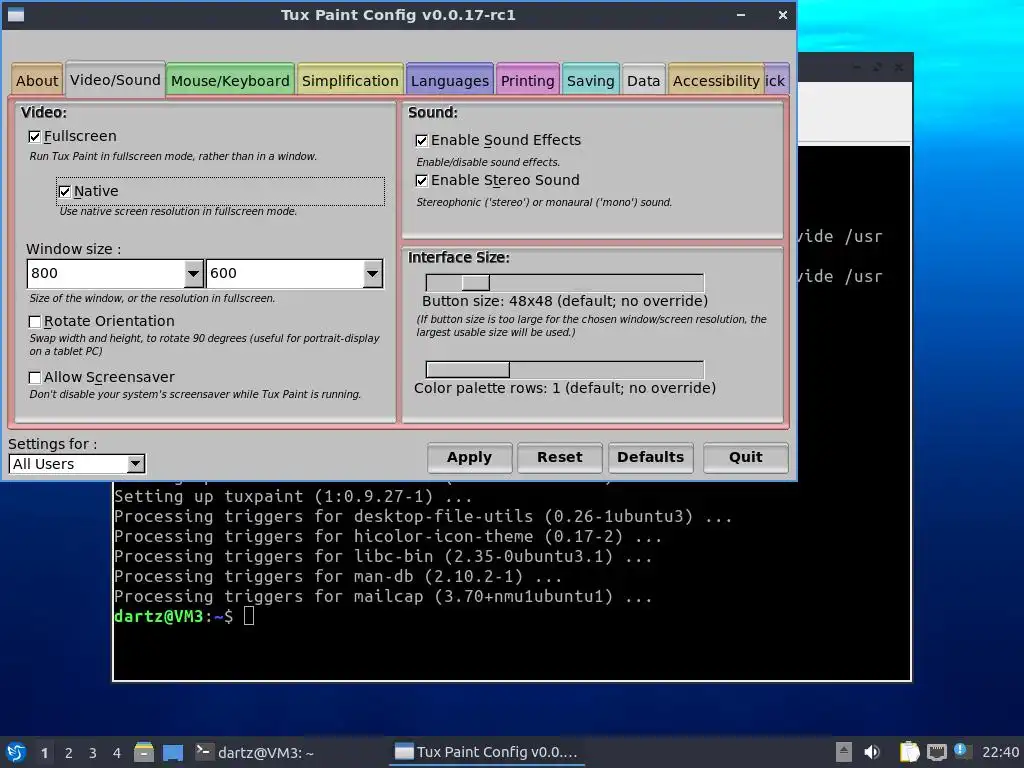Switch to the Mouse/Keyboard tab

(x=230, y=80)
